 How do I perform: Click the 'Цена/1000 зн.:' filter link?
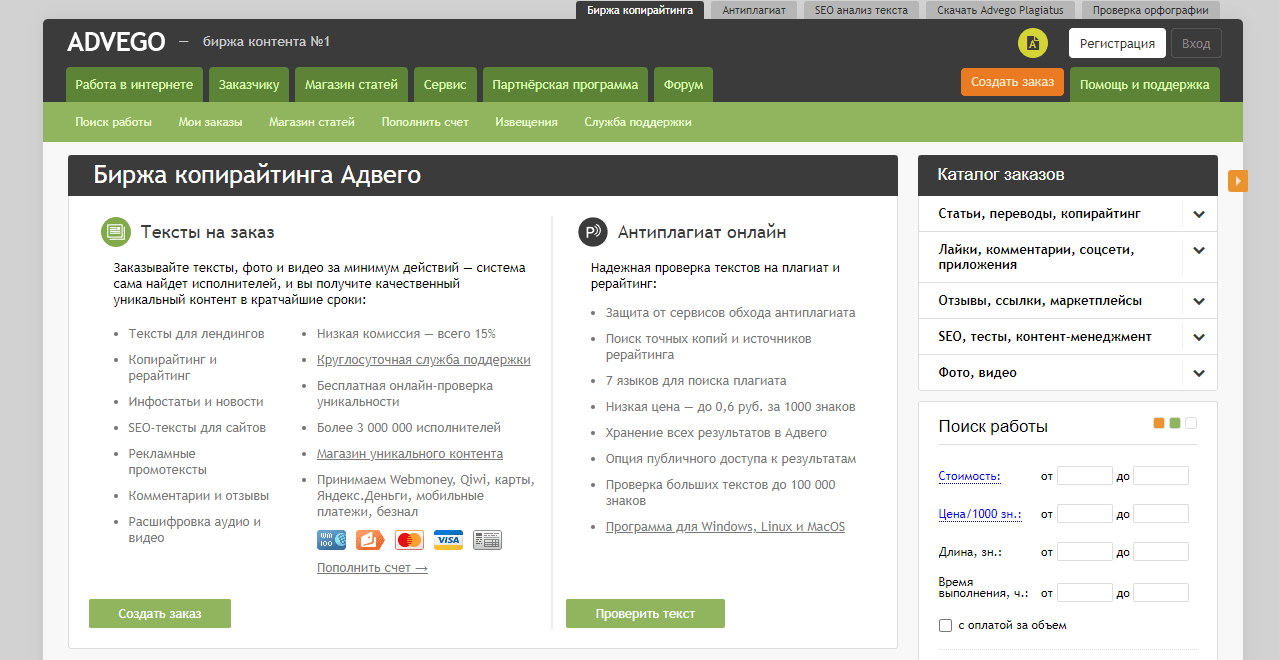click(980, 514)
